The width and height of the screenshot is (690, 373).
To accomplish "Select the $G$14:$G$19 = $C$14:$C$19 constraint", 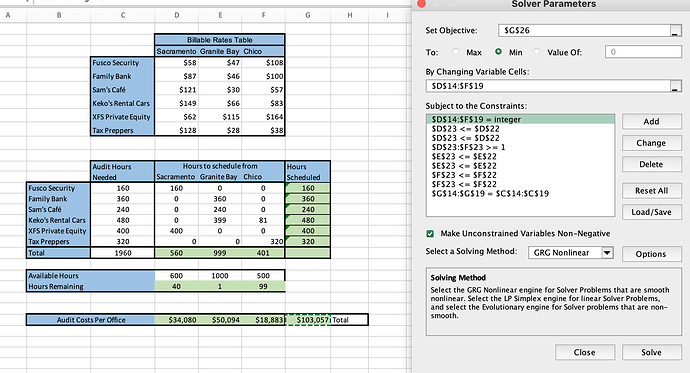I will click(x=520, y=194).
